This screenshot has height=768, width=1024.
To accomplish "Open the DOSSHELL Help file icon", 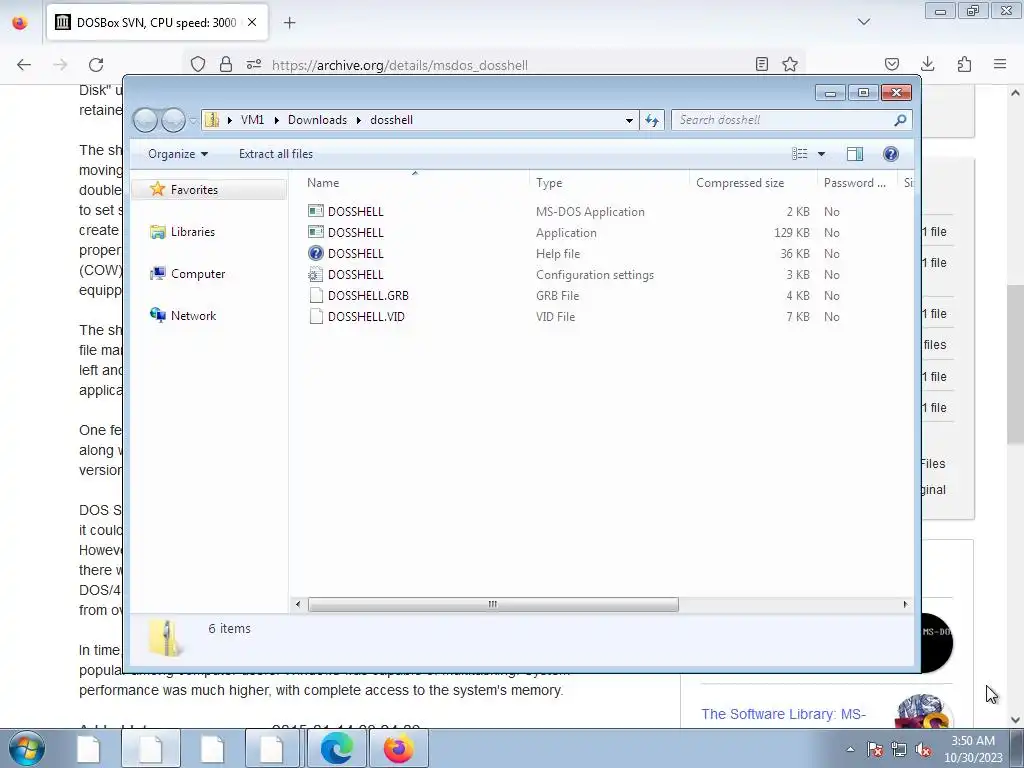I will pyautogui.click(x=316, y=253).
